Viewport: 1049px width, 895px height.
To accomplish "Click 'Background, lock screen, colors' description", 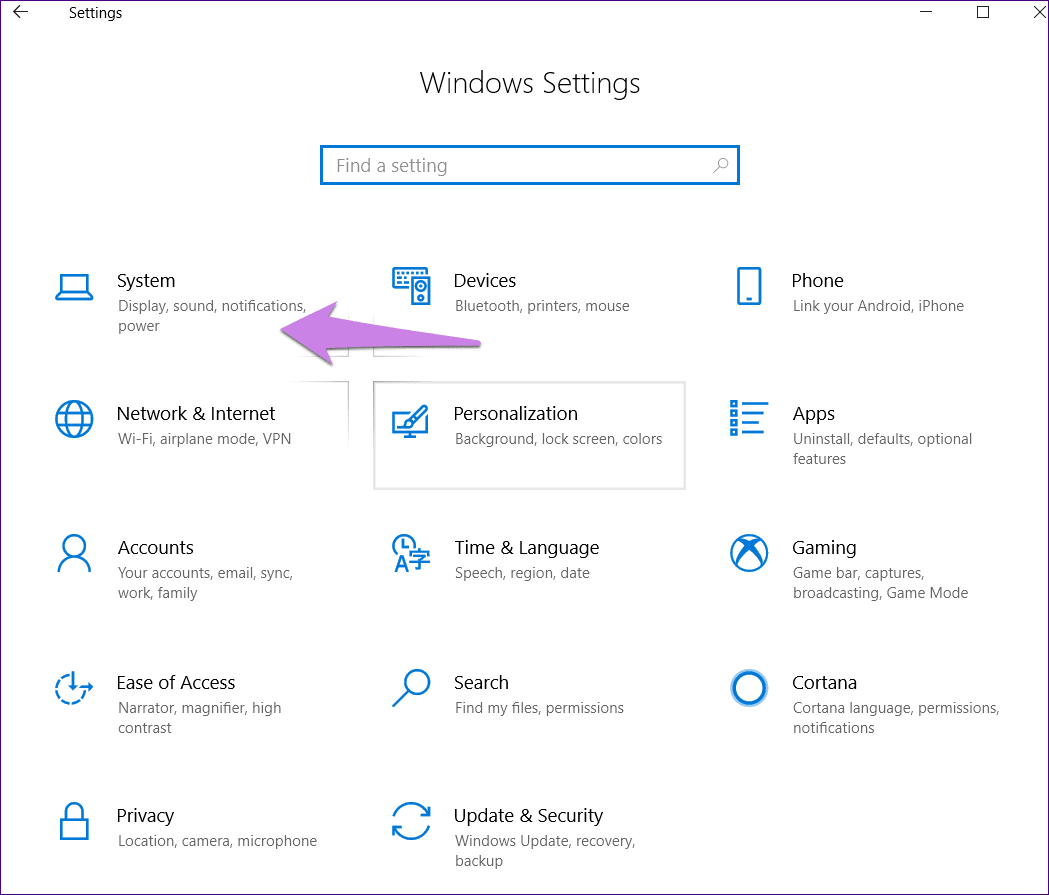I will (x=559, y=439).
